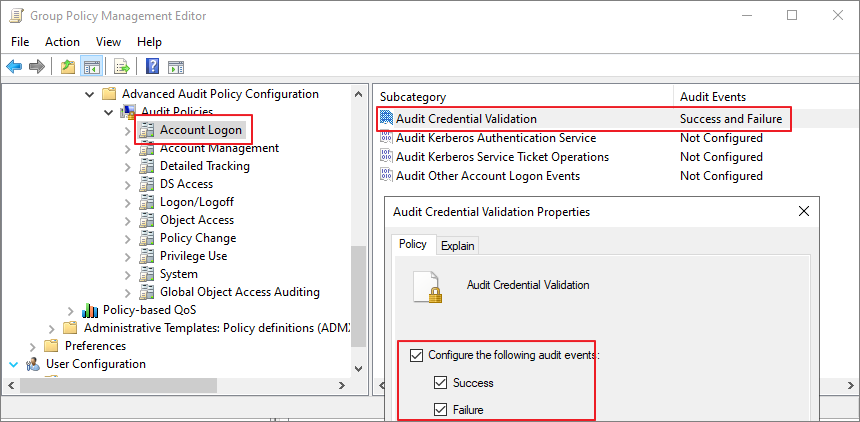Viewport: 860px width, 422px height.
Task: Expand the Detailed Tracking node
Action: coord(127,166)
